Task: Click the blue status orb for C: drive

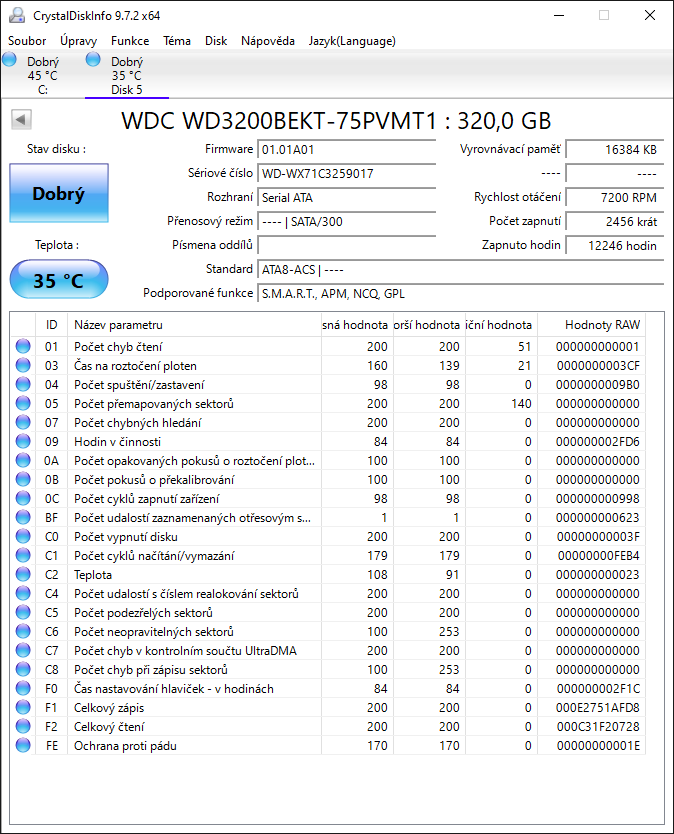Action: pyautogui.click(x=10, y=60)
